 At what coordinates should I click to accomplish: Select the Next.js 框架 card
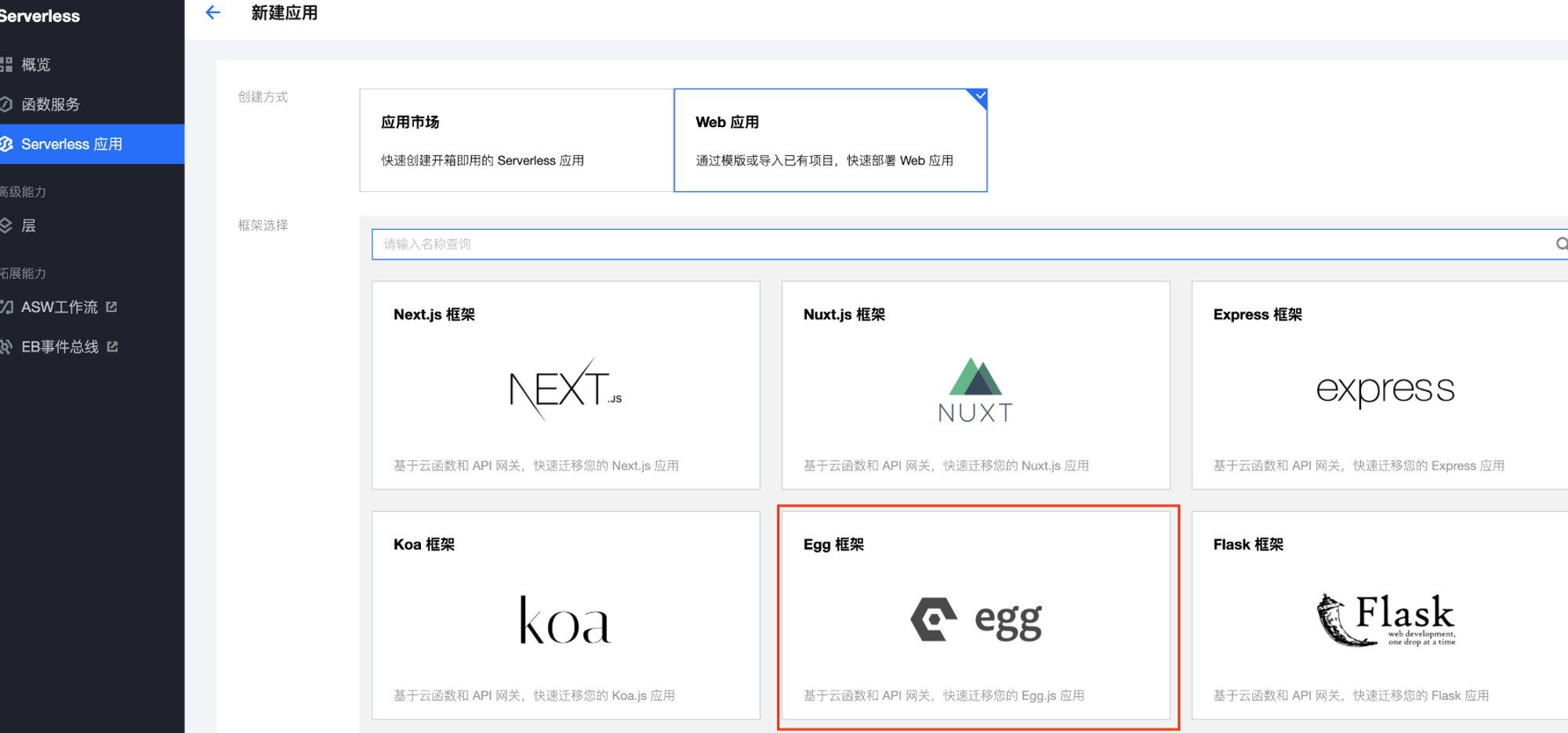pos(566,386)
